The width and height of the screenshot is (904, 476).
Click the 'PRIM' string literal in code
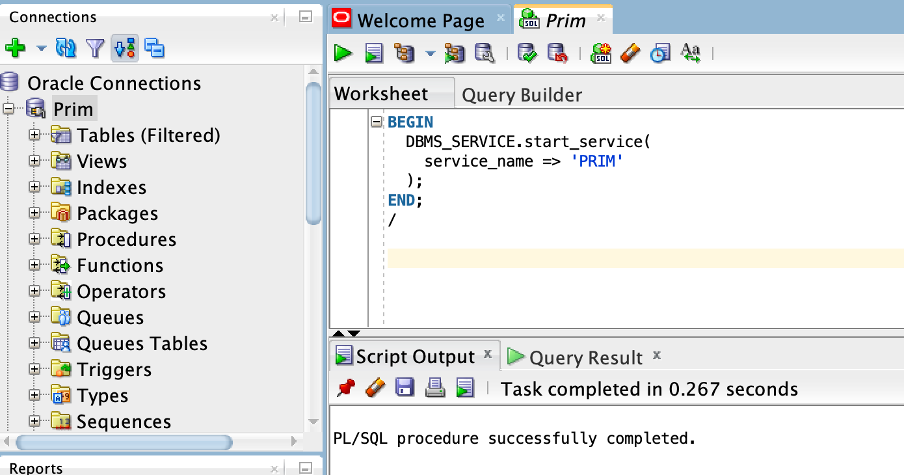[x=597, y=161]
